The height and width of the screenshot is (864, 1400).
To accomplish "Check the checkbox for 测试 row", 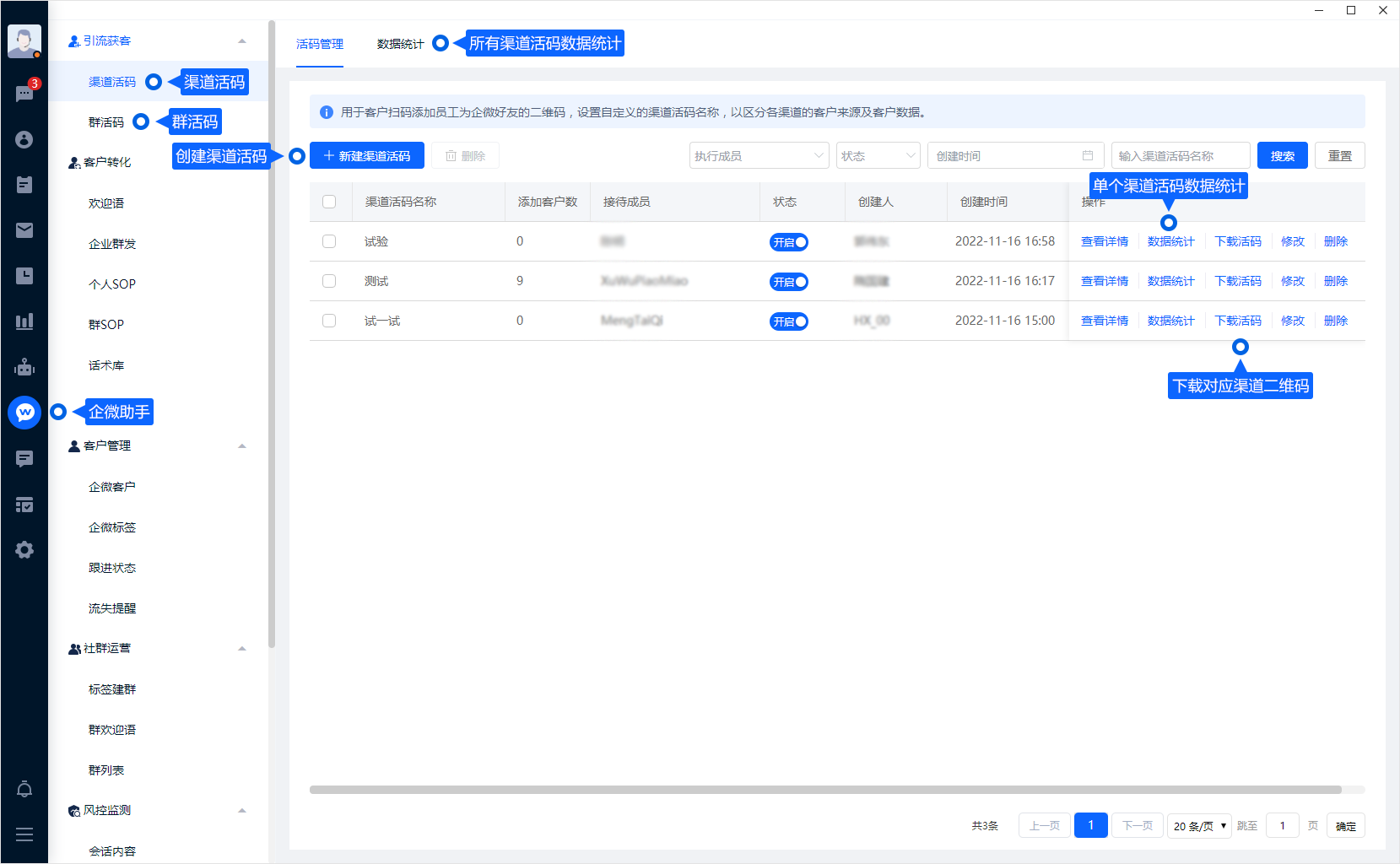I will point(329,281).
